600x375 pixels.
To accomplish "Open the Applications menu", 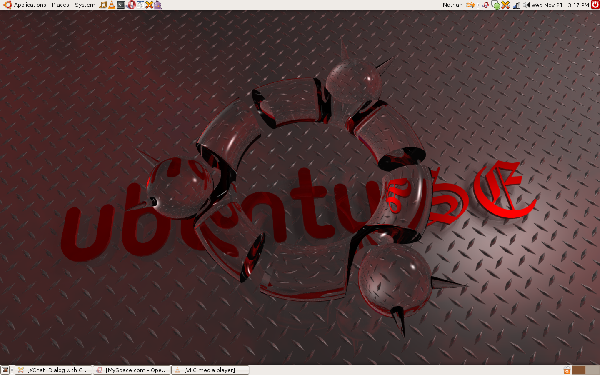I will pos(29,5).
